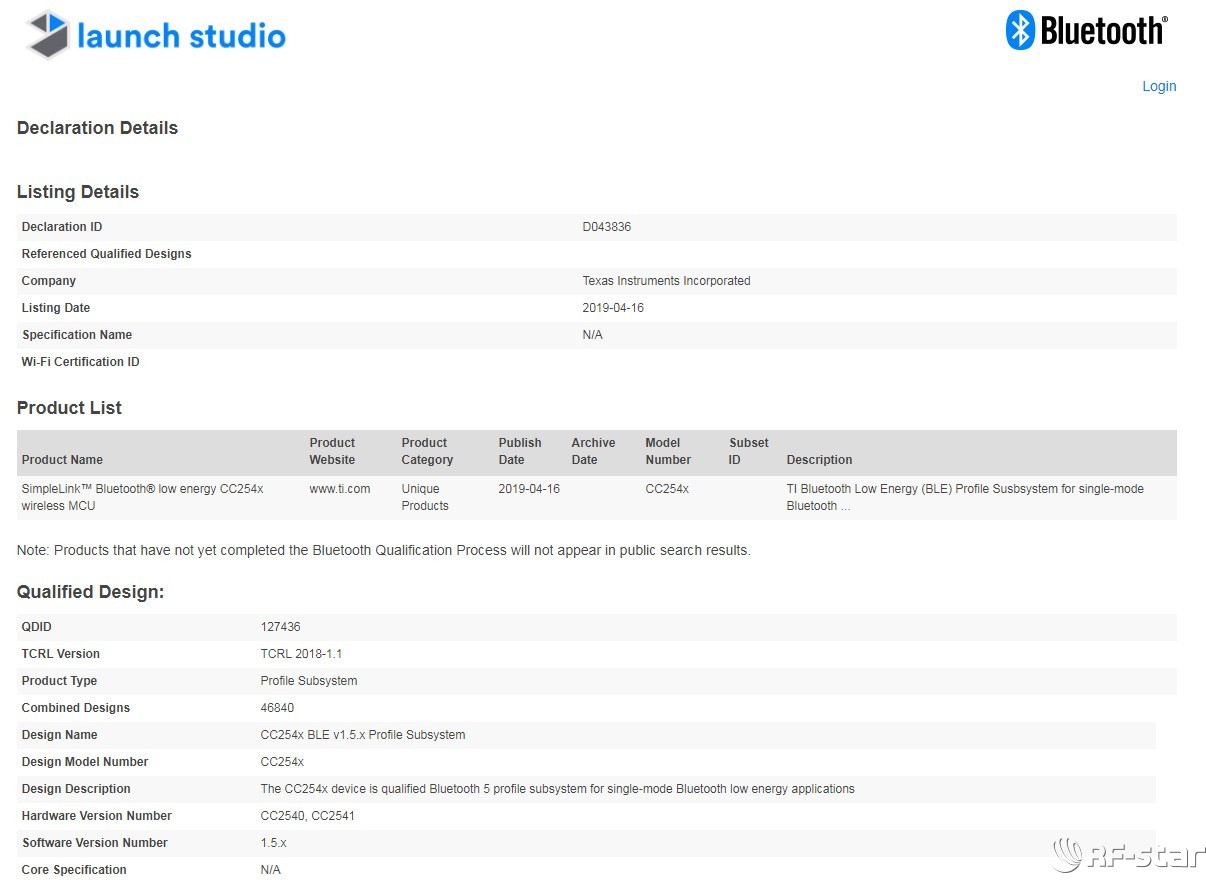This screenshot has height=882, width=1206.
Task: Click the Combined Designs label
Action: point(76,708)
